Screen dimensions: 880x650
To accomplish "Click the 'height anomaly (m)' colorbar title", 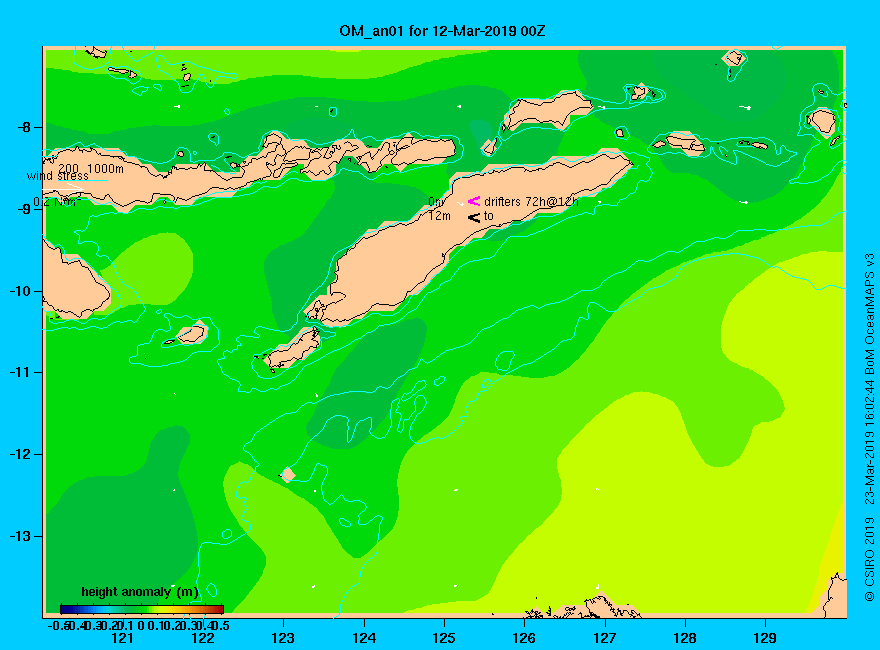I will click(140, 592).
